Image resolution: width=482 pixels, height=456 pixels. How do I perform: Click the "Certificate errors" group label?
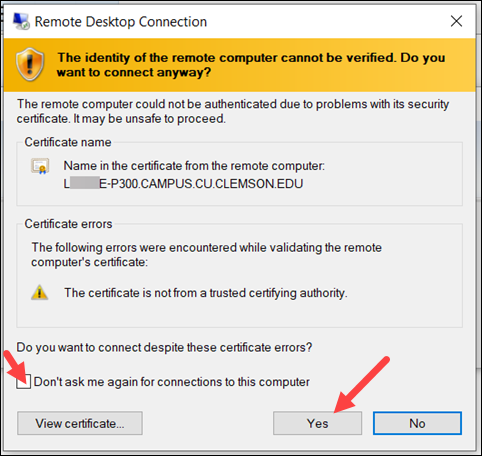(x=68, y=224)
